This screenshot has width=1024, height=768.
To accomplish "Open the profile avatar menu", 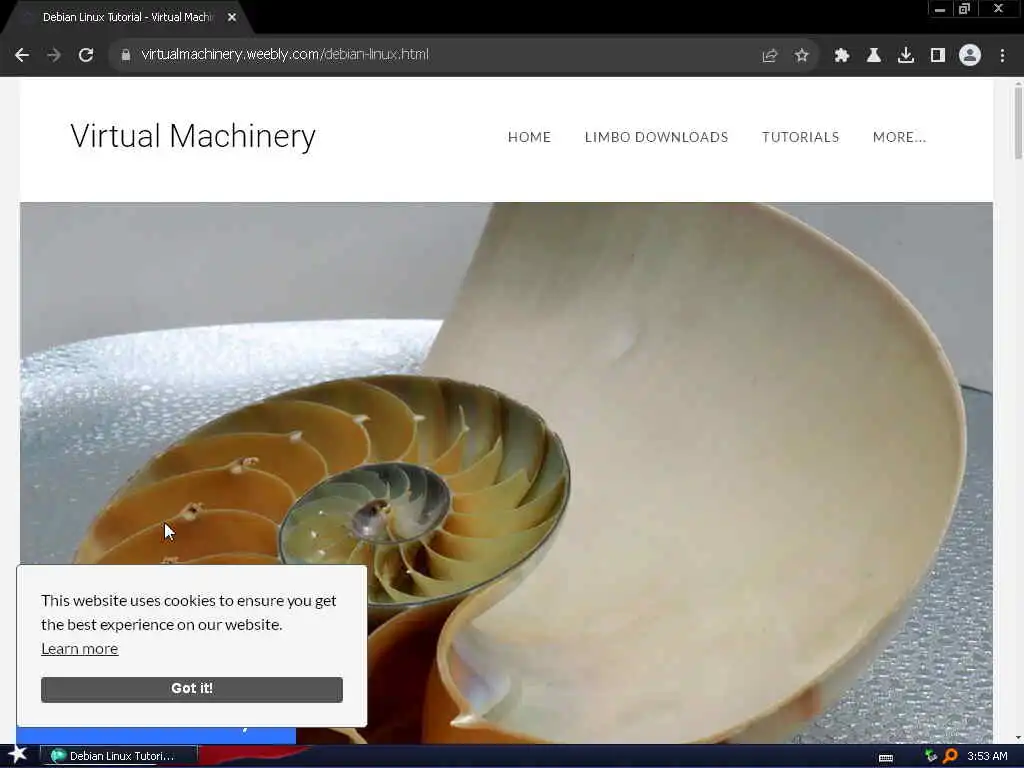I will pos(970,56).
